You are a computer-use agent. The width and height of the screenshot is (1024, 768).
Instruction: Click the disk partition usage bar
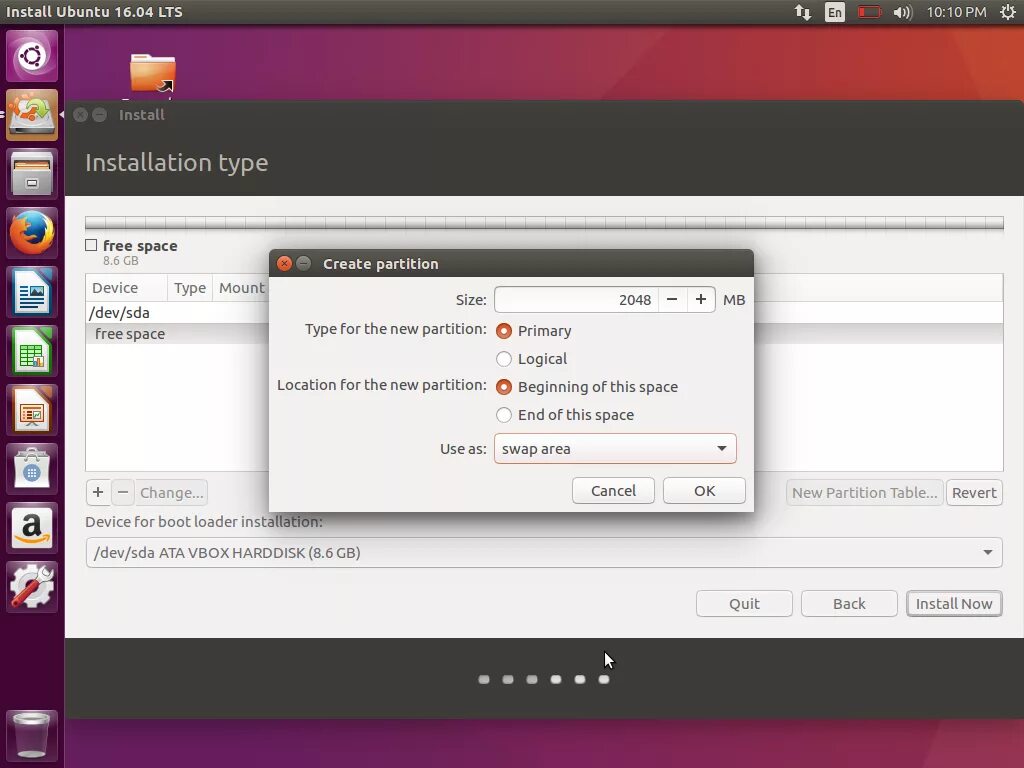[x=544, y=223]
